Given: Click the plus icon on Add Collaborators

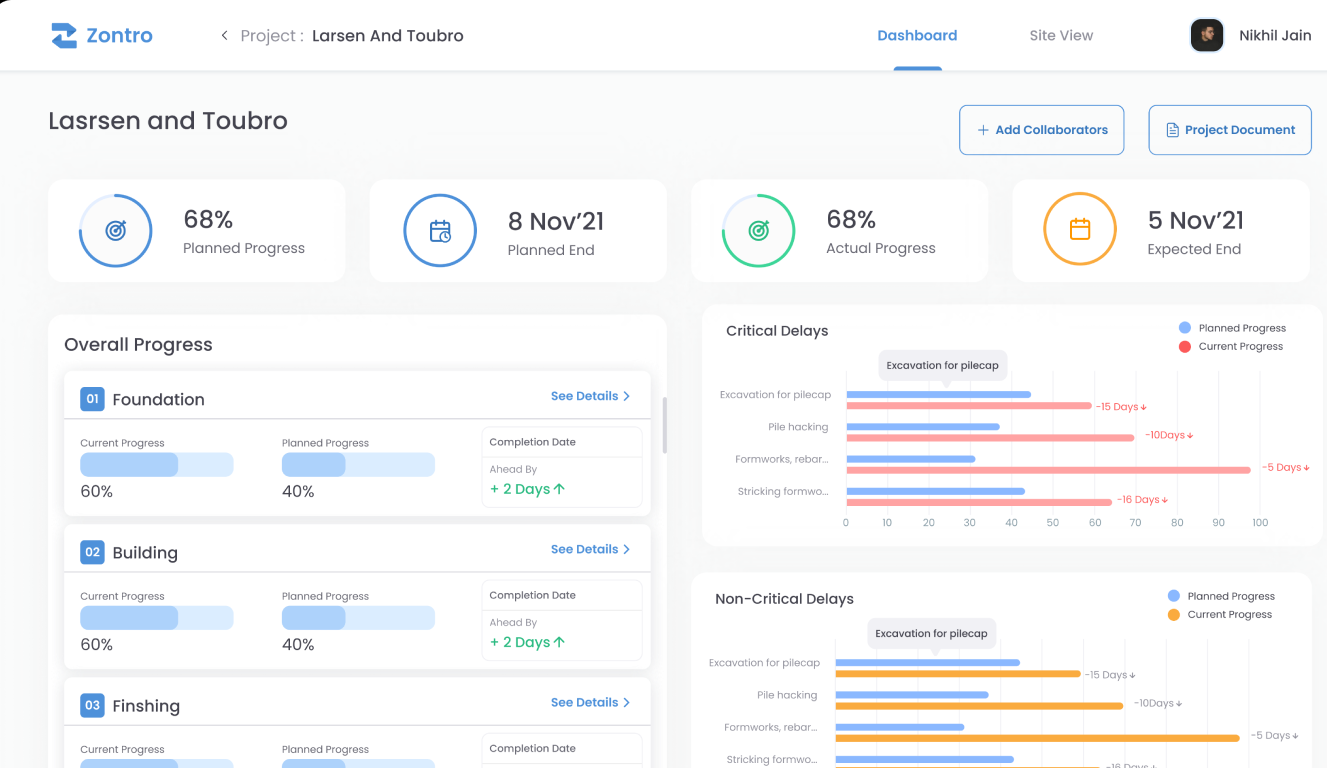Looking at the screenshot, I should point(983,130).
